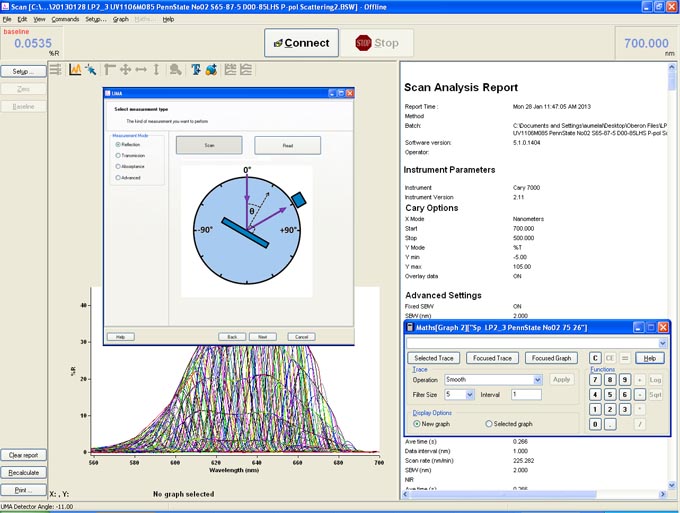Image resolution: width=680 pixels, height=513 pixels.
Task: Open the Operation dropdown showing Smooth
Action: tap(538, 380)
